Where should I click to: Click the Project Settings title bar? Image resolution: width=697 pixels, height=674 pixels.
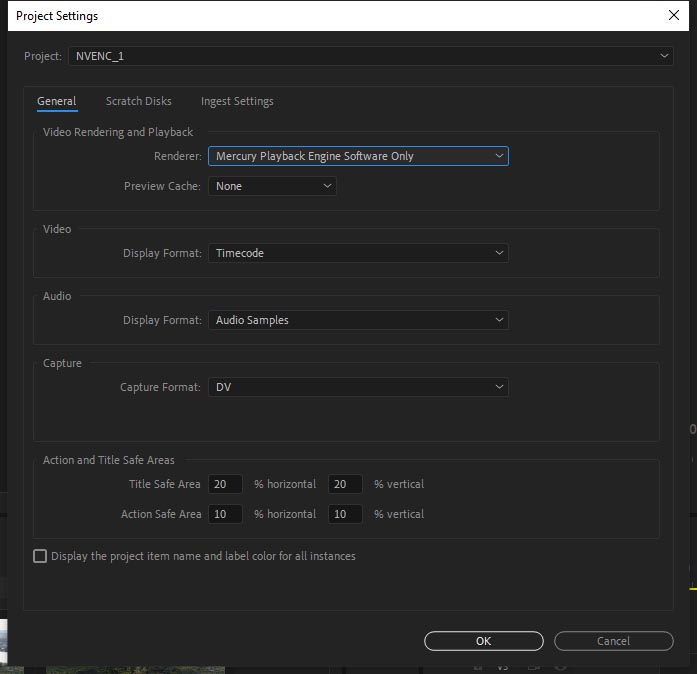(x=300, y=15)
